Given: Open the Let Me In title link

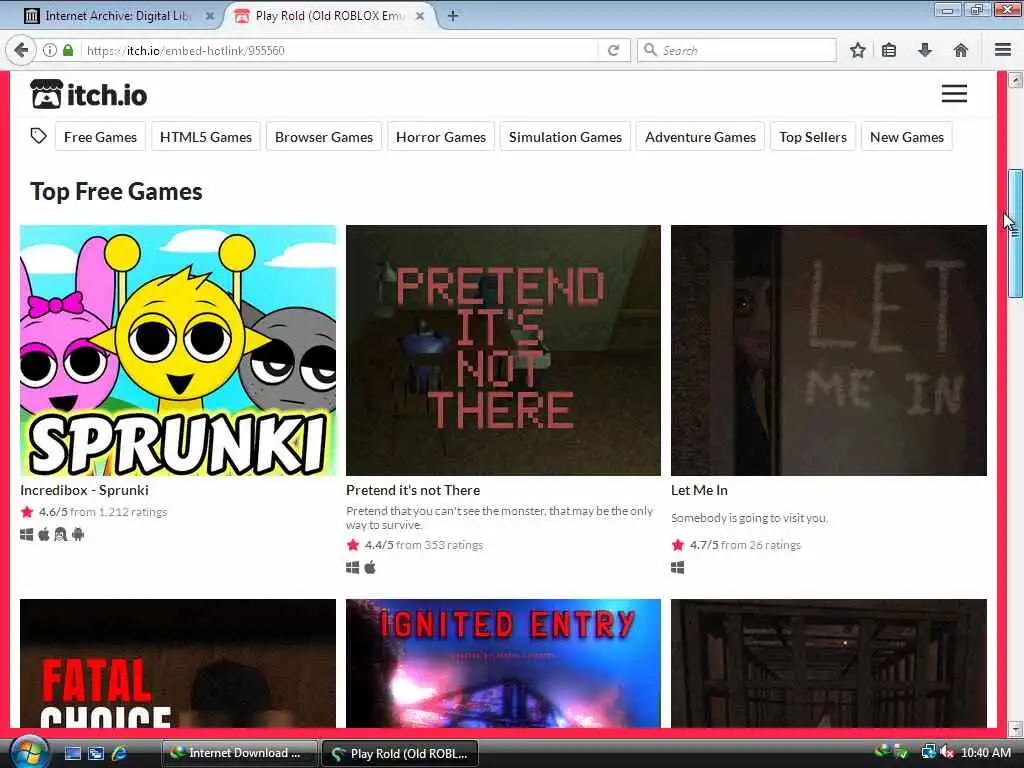Looking at the screenshot, I should pyautogui.click(x=699, y=490).
